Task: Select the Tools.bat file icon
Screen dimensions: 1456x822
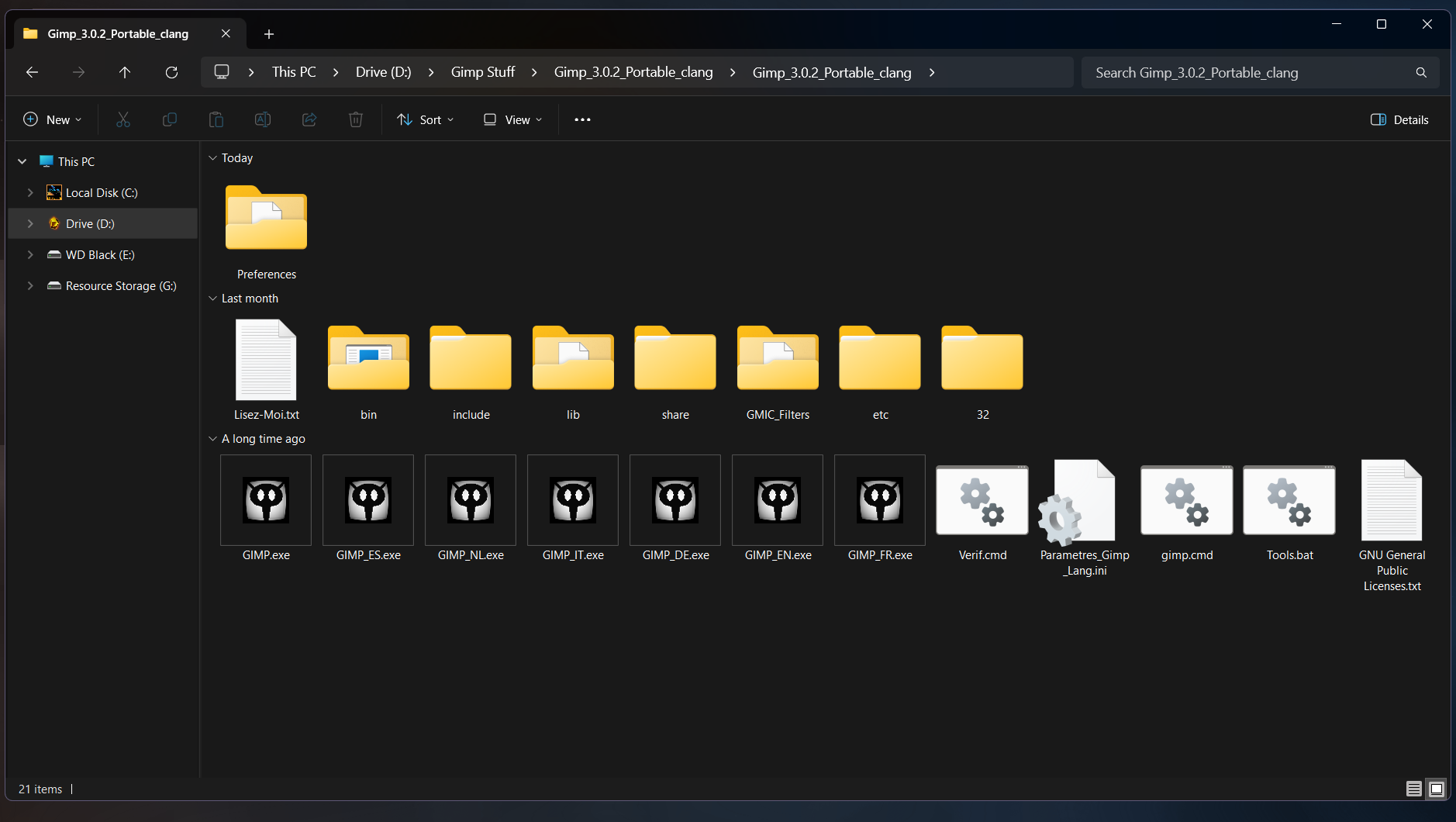Action: (1289, 500)
